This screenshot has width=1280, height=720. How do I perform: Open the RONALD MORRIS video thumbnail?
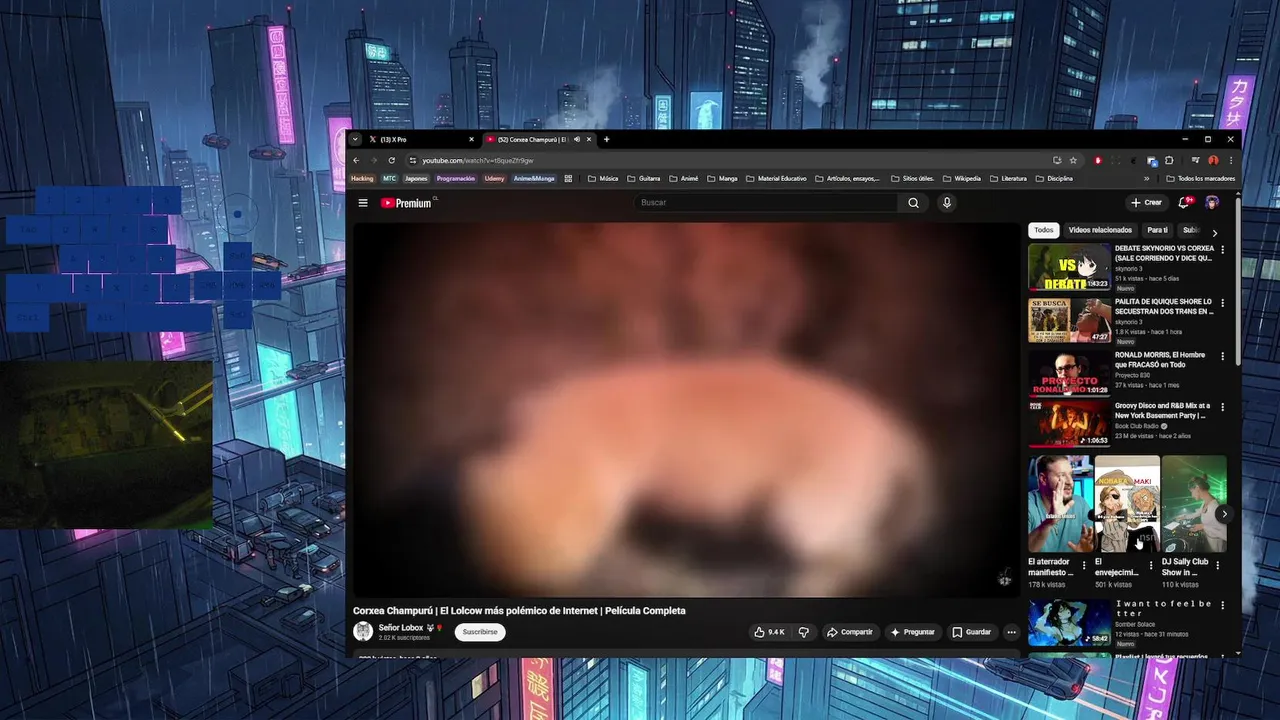click(x=1069, y=373)
